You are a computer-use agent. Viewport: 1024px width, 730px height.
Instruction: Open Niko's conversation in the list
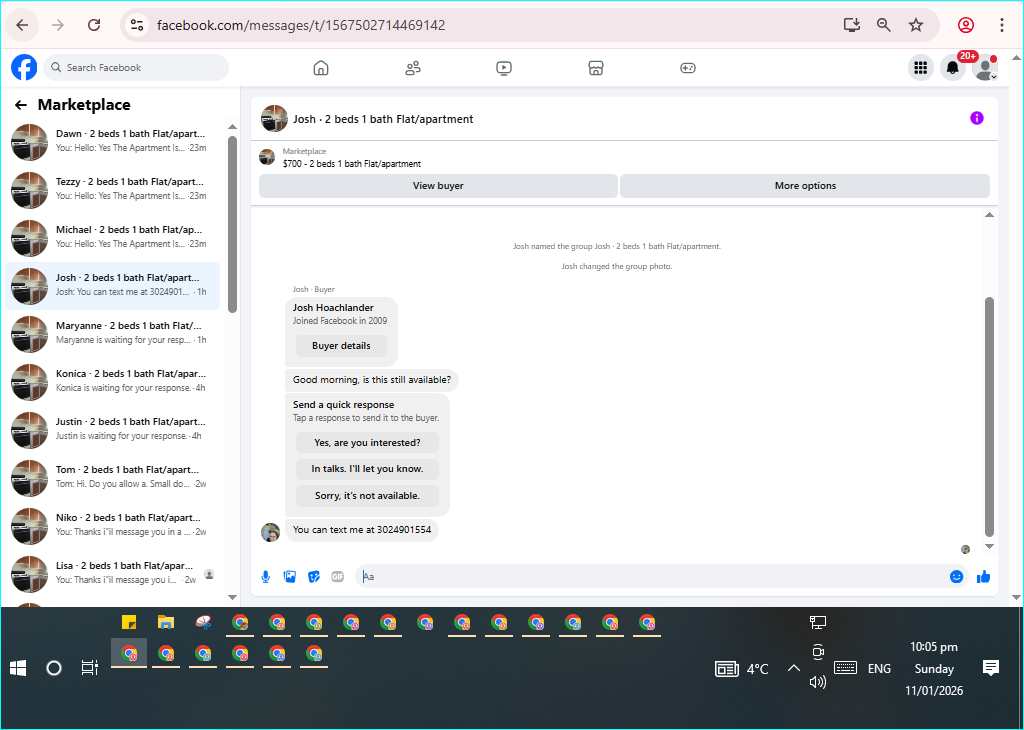point(112,526)
